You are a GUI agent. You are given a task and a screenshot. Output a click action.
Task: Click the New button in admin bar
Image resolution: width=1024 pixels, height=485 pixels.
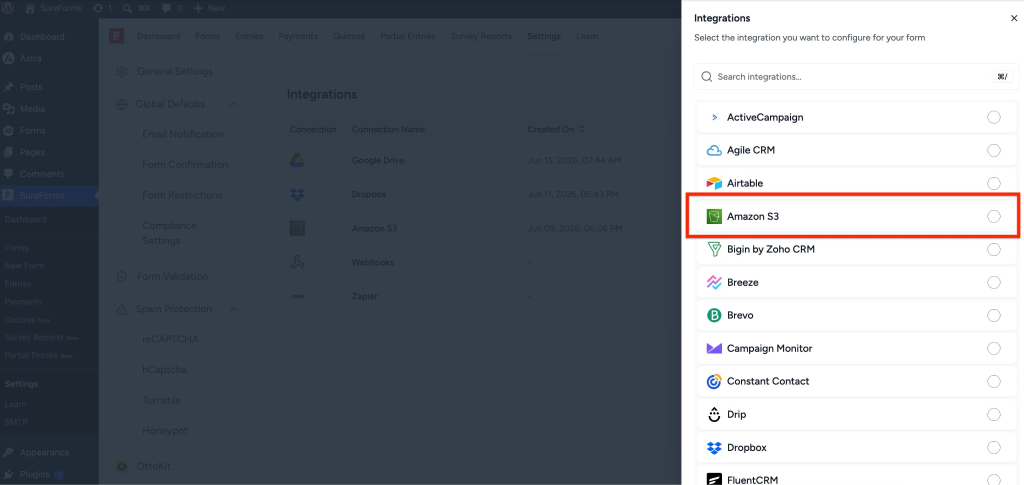[x=210, y=8]
